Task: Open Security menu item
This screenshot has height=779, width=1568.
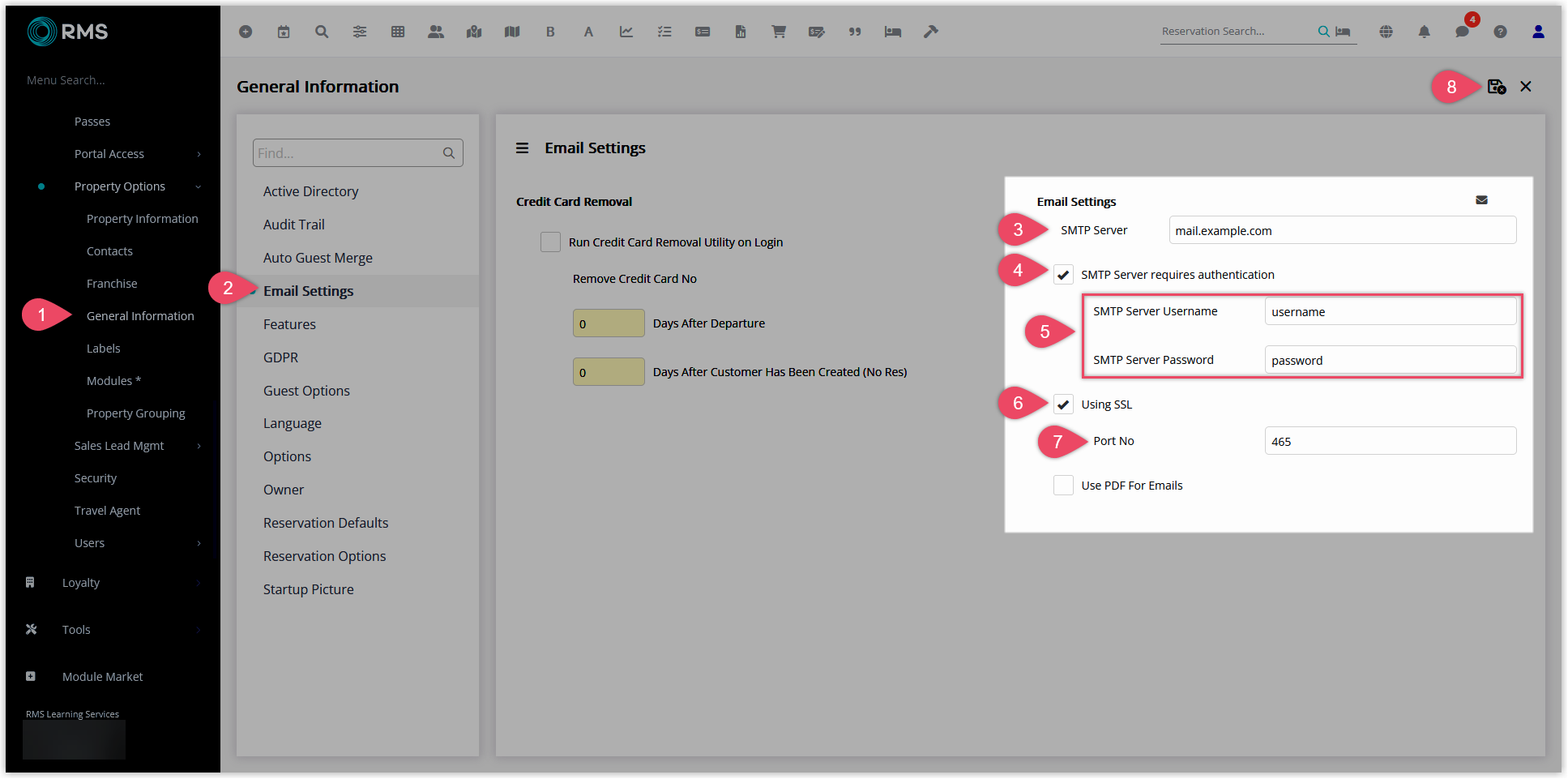Action: [96, 478]
